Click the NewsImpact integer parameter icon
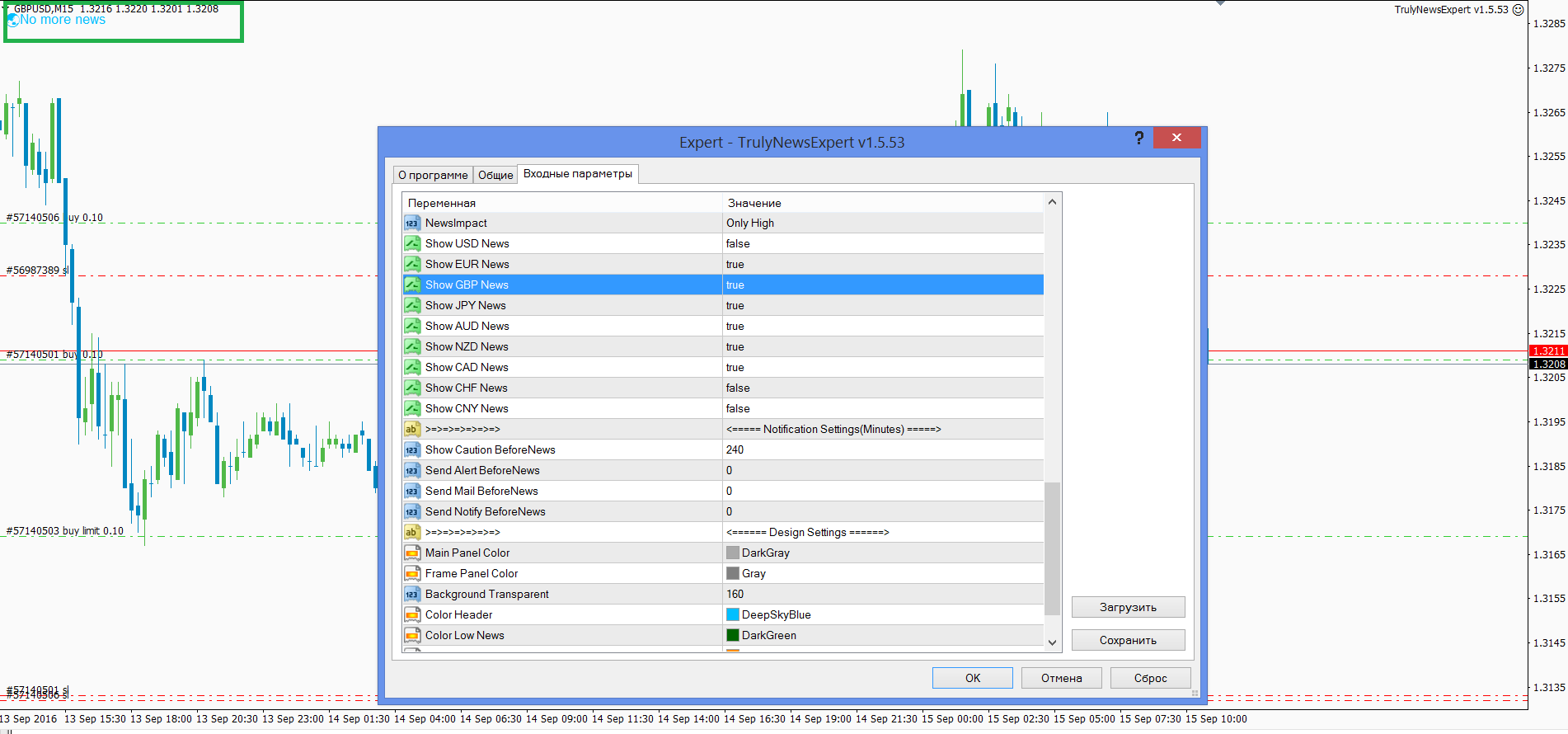The width and height of the screenshot is (1568, 734). tap(412, 223)
